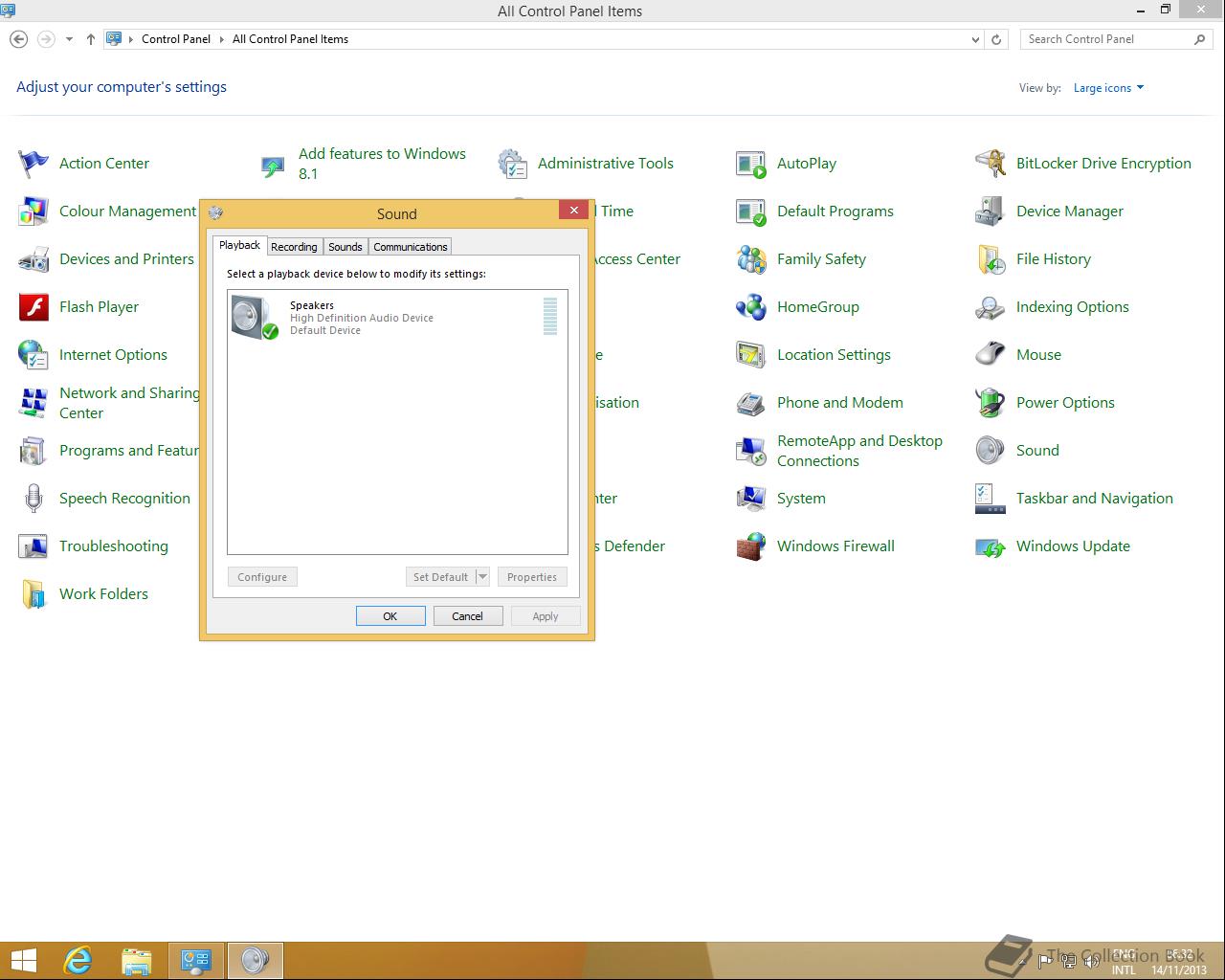Image resolution: width=1225 pixels, height=980 pixels.
Task: Open the Power Options icon
Action: point(991,403)
